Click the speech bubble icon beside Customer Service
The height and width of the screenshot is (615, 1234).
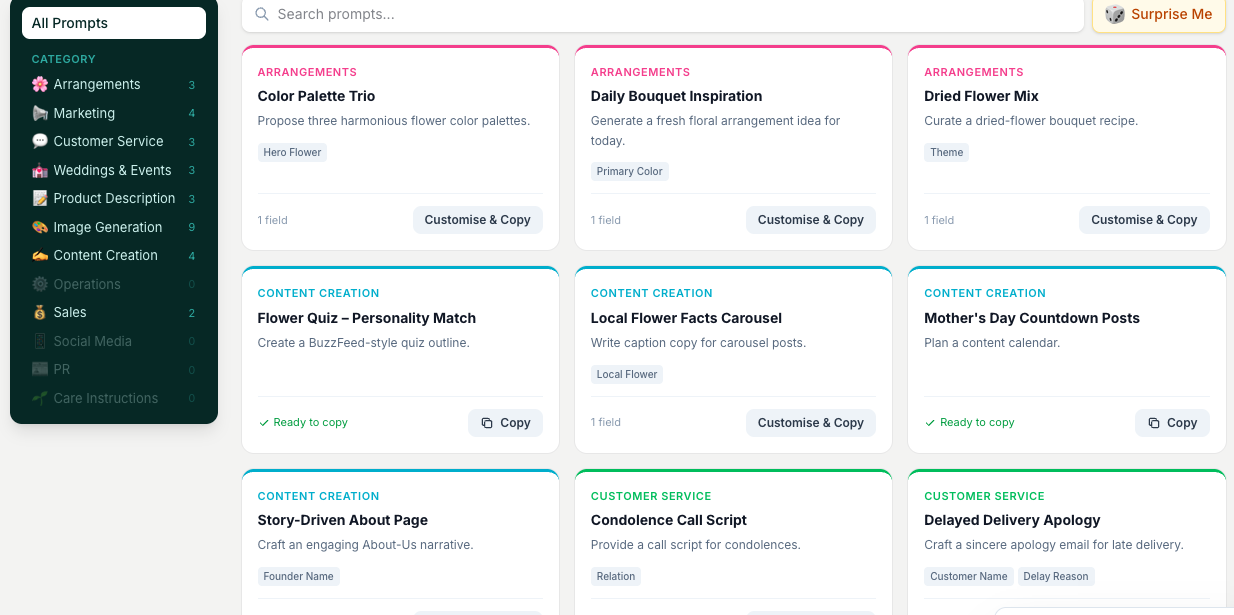40,141
